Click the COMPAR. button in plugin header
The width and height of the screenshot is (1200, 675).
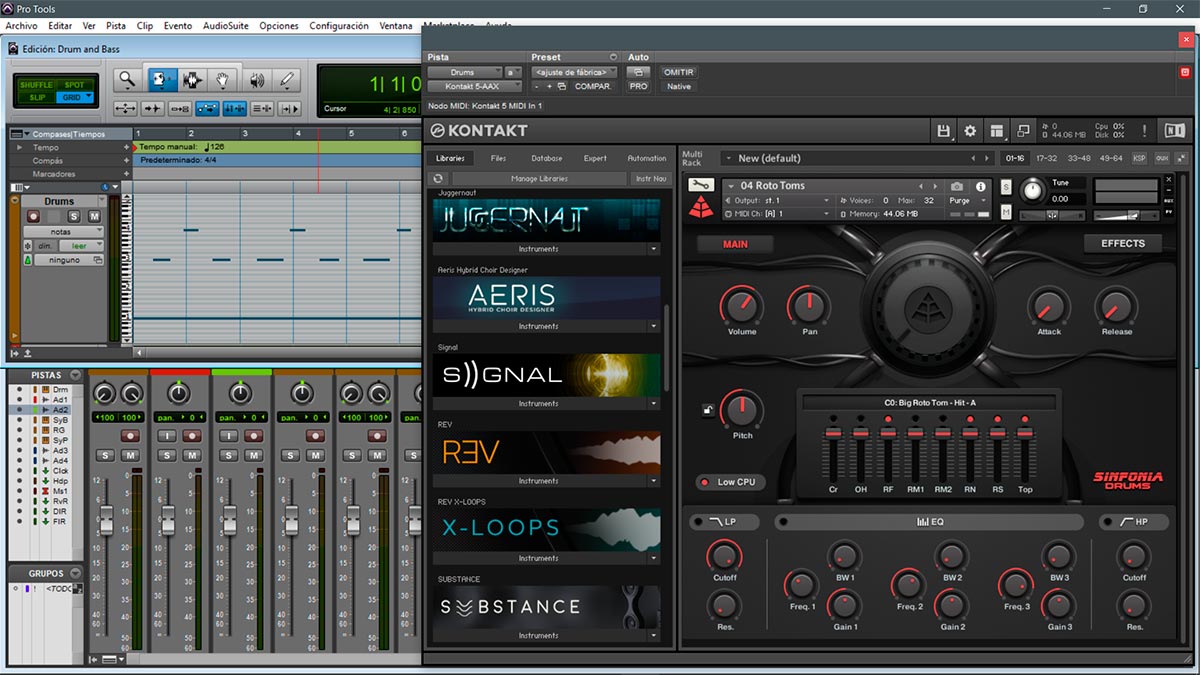tap(593, 87)
